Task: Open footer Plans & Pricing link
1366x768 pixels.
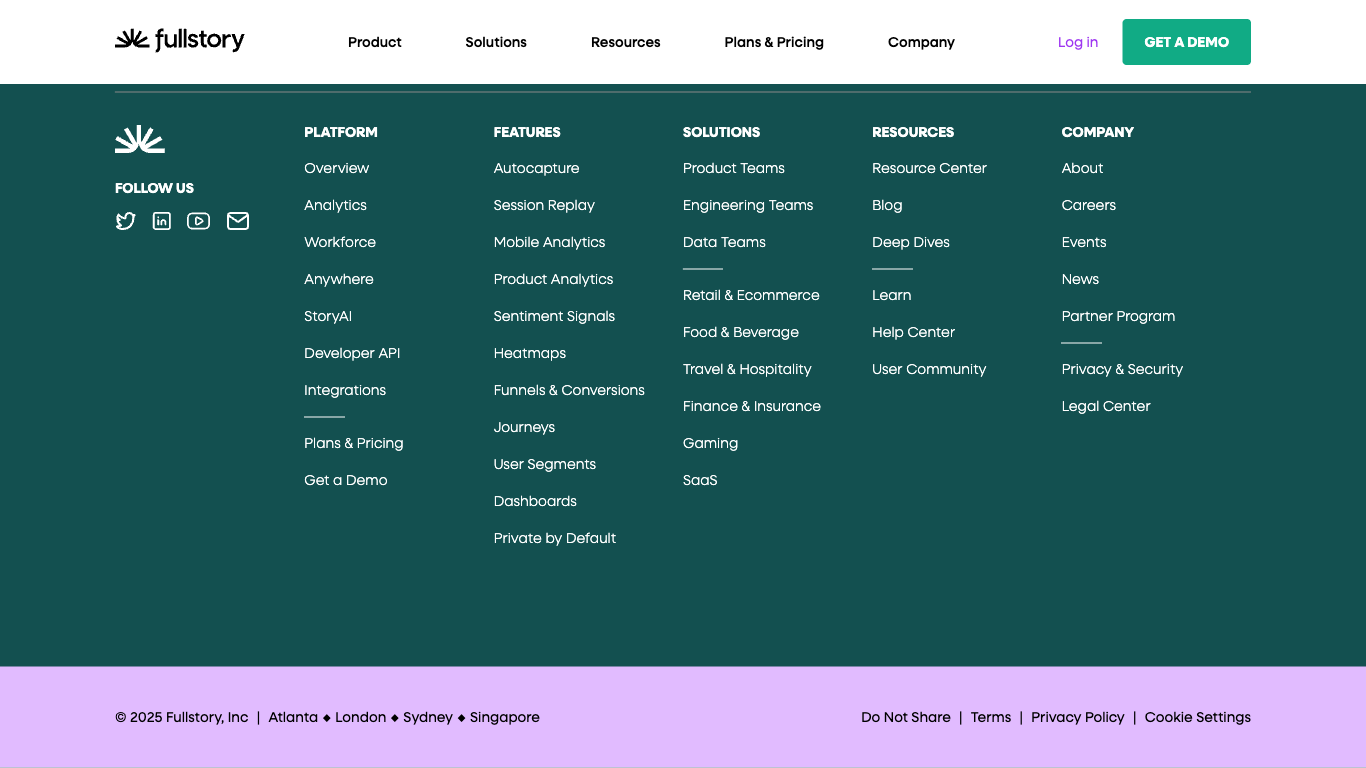Action: tap(354, 443)
